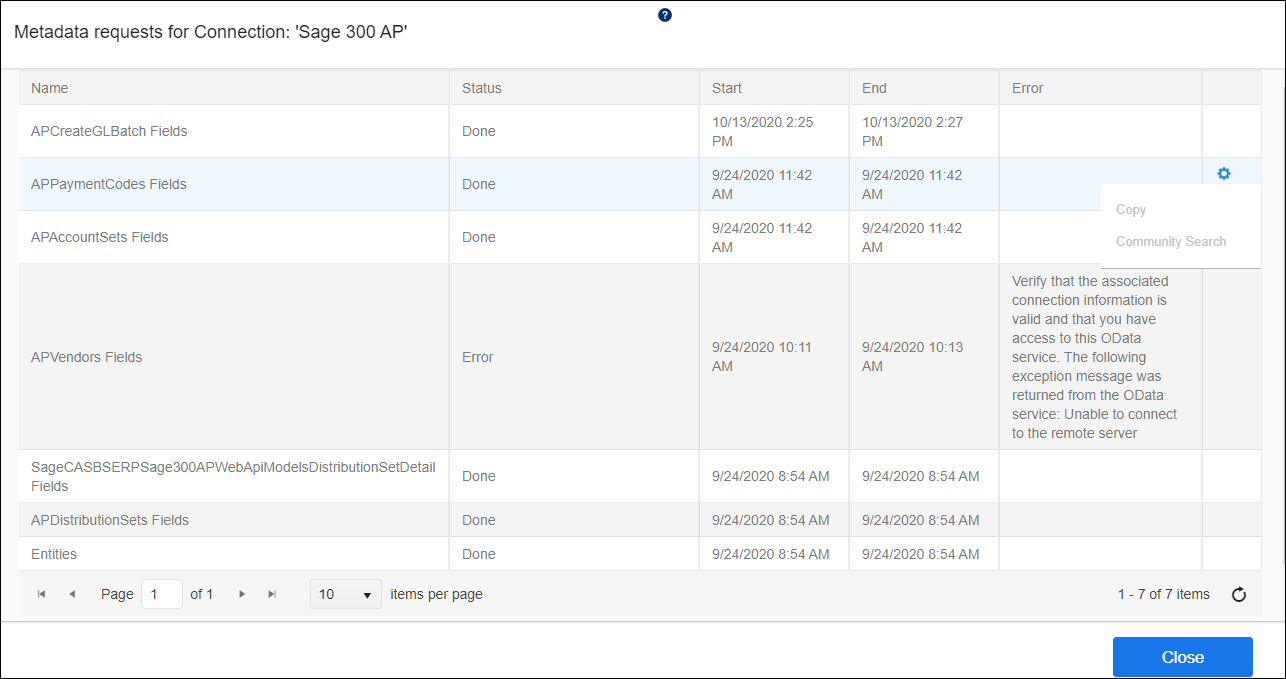
Task: Select the APDistributionSets Fields row name
Action: point(110,520)
